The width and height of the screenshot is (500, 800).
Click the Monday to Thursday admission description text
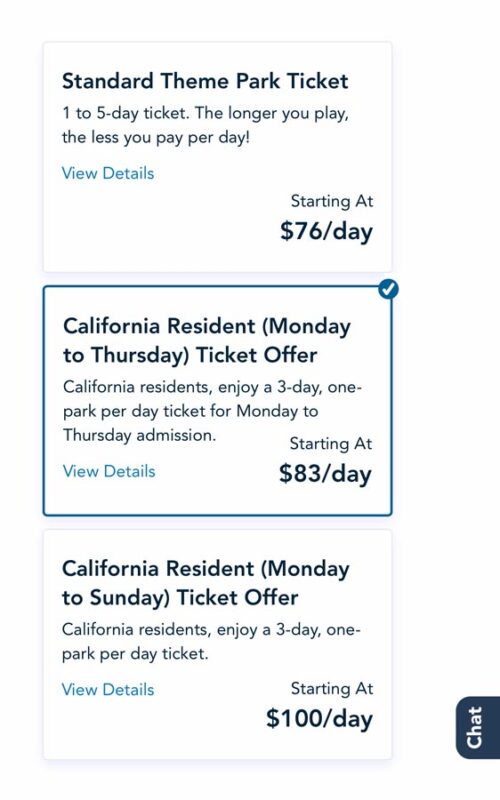click(212, 411)
